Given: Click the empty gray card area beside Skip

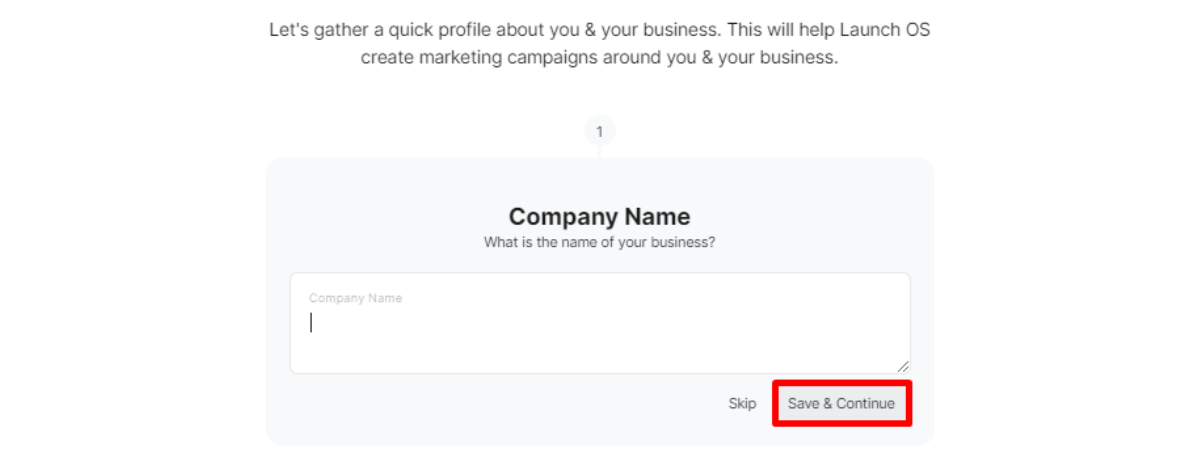Looking at the screenshot, I should pos(502,404).
